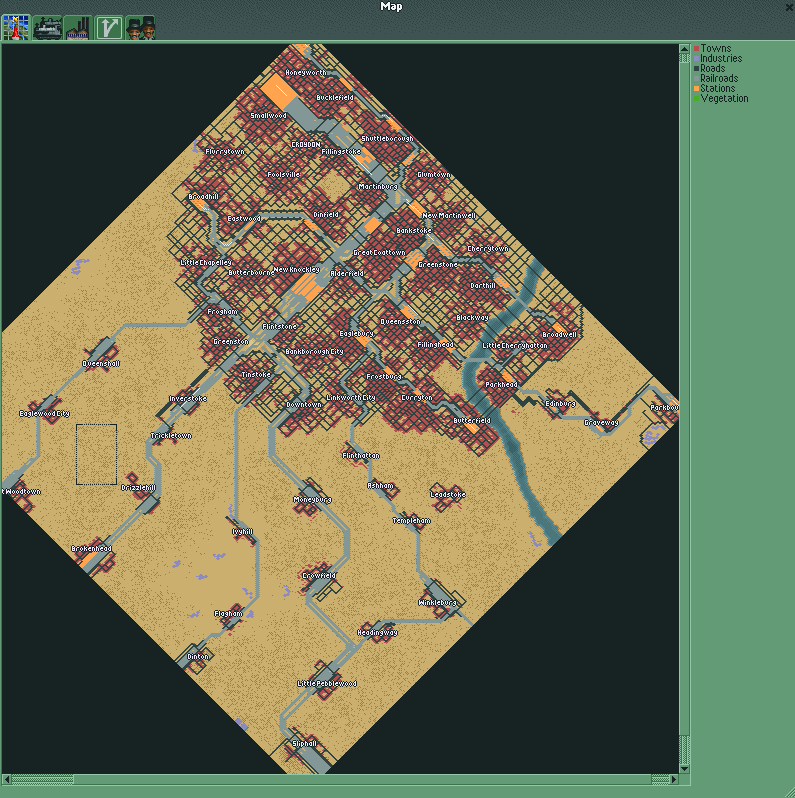Click the Winkleburg town label

tap(437, 603)
